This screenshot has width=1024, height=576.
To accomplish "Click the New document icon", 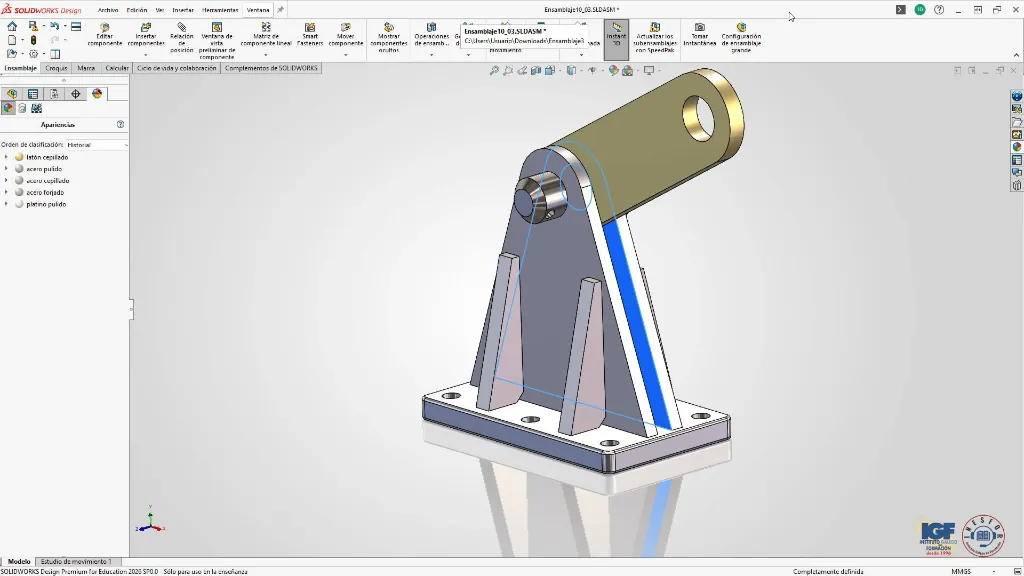I will (12, 40).
